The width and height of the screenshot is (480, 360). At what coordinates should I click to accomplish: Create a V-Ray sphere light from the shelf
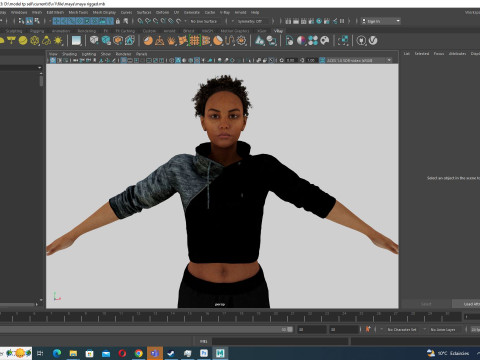(x=23, y=41)
